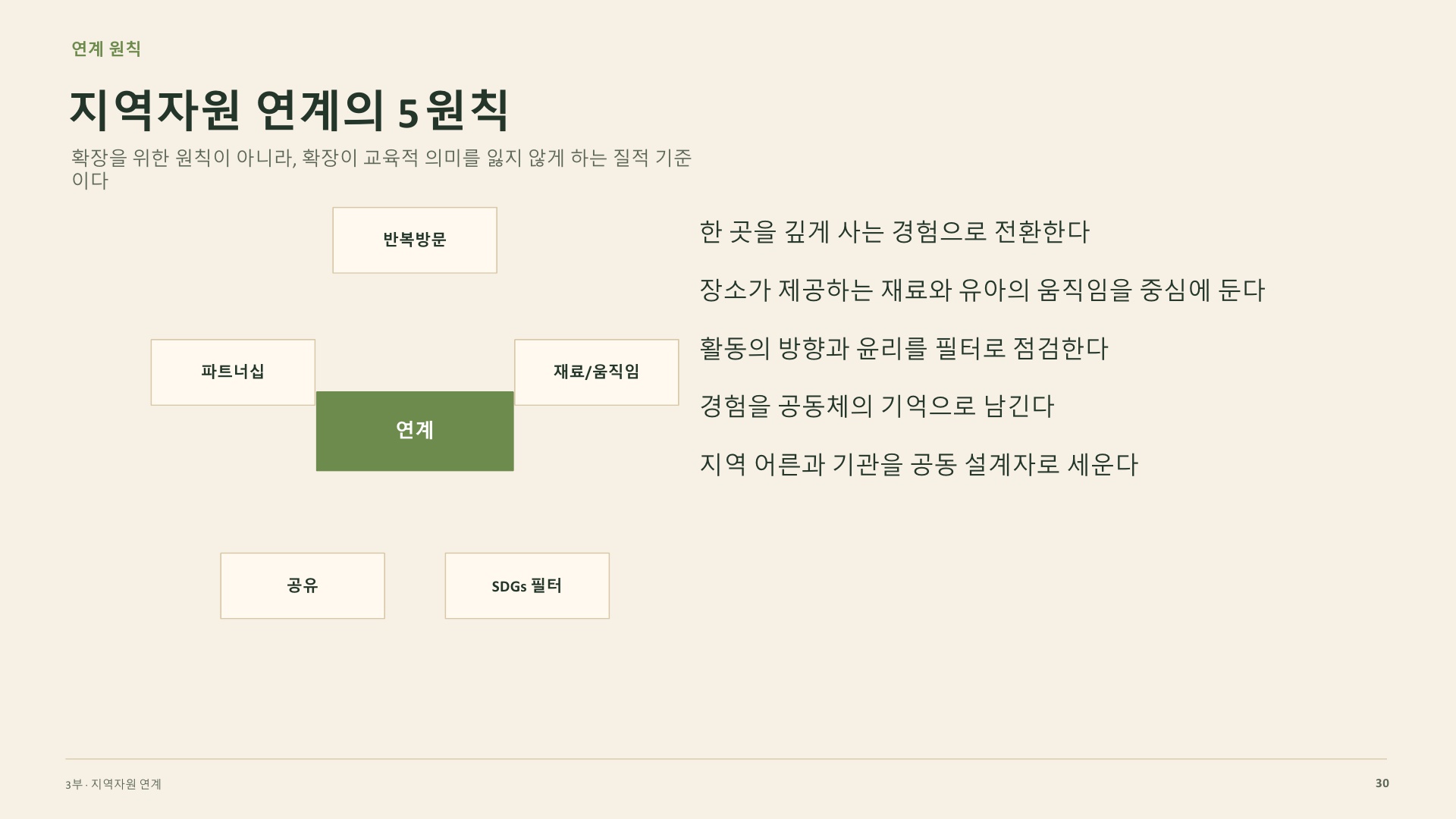Click the slide title 지역자원 연계의 5원칙
The height and width of the screenshot is (819, 1456).
click(289, 111)
